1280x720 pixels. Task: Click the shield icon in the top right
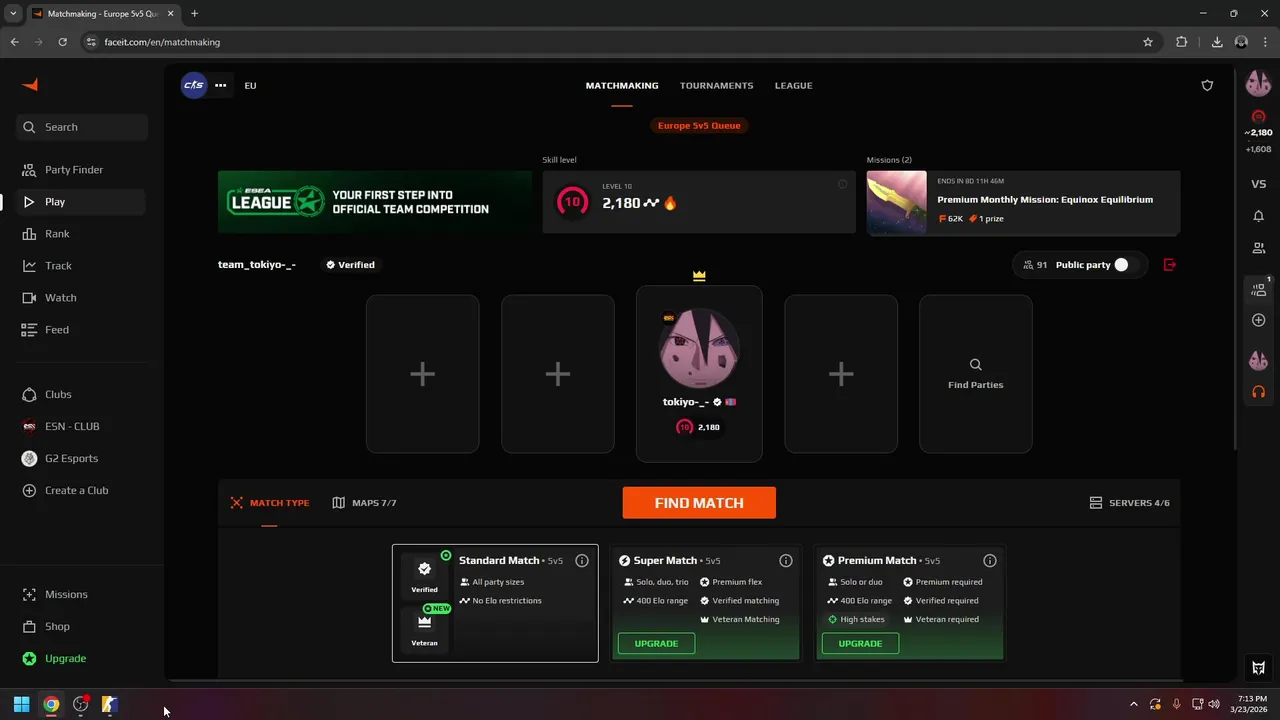point(1207,85)
